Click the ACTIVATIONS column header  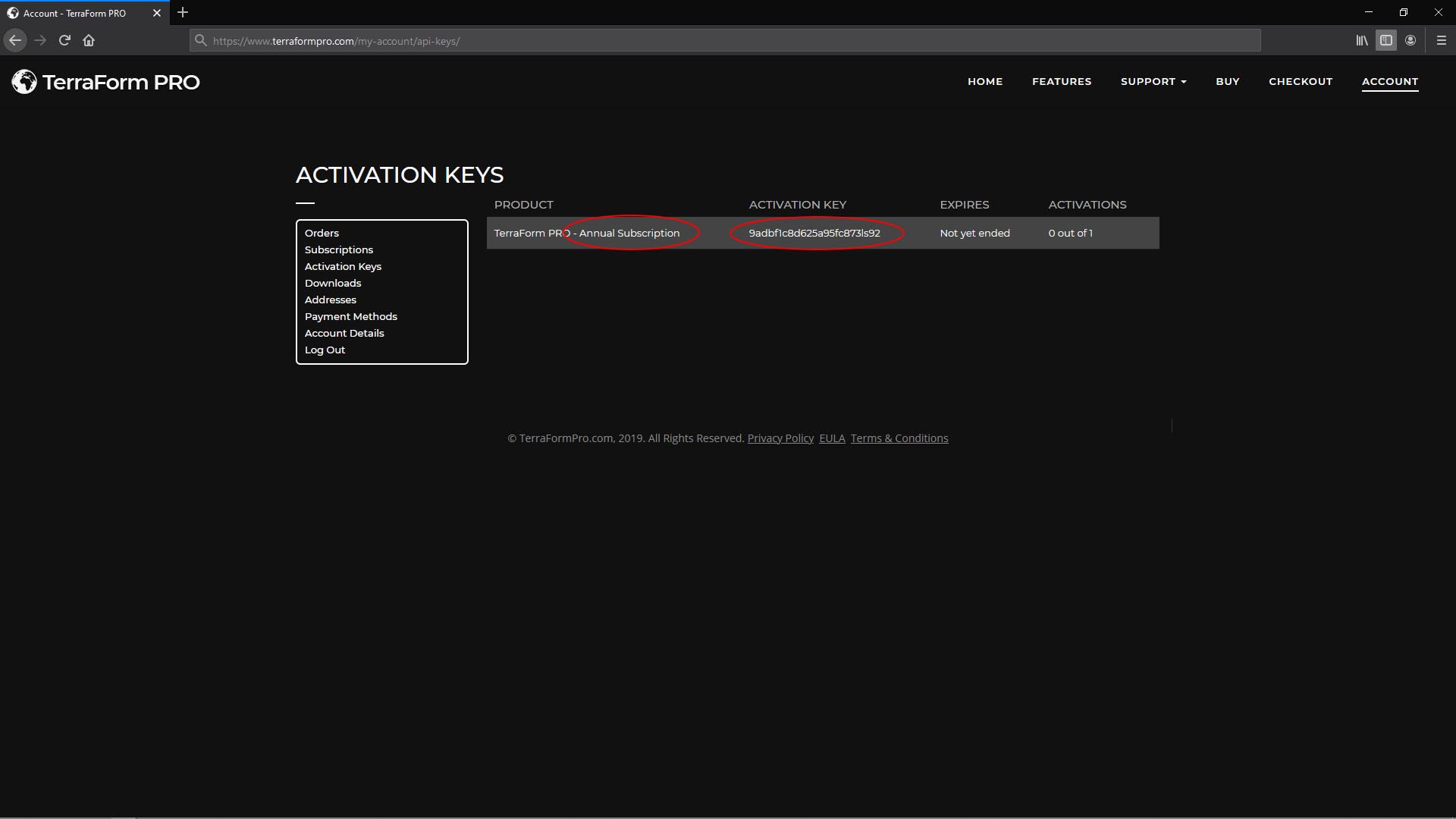click(x=1087, y=205)
